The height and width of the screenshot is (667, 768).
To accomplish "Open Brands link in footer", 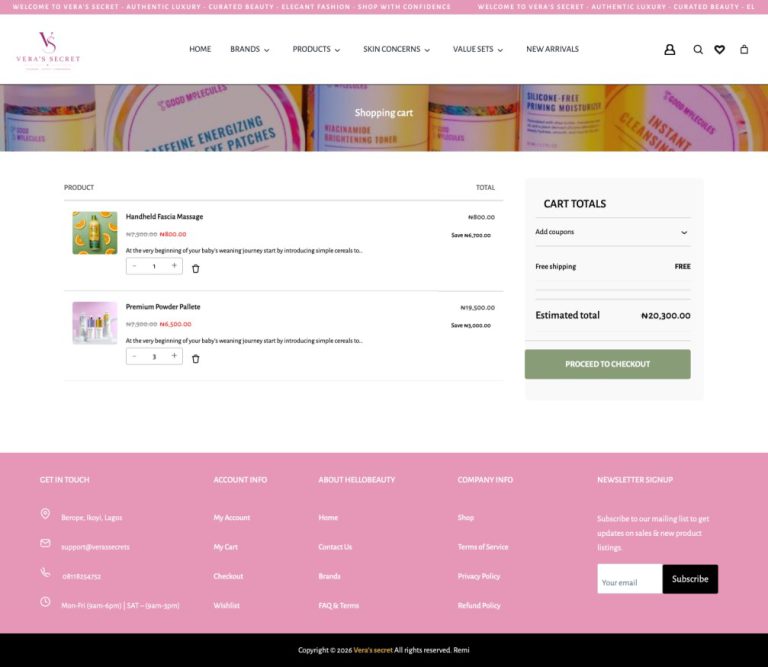I will 329,576.
